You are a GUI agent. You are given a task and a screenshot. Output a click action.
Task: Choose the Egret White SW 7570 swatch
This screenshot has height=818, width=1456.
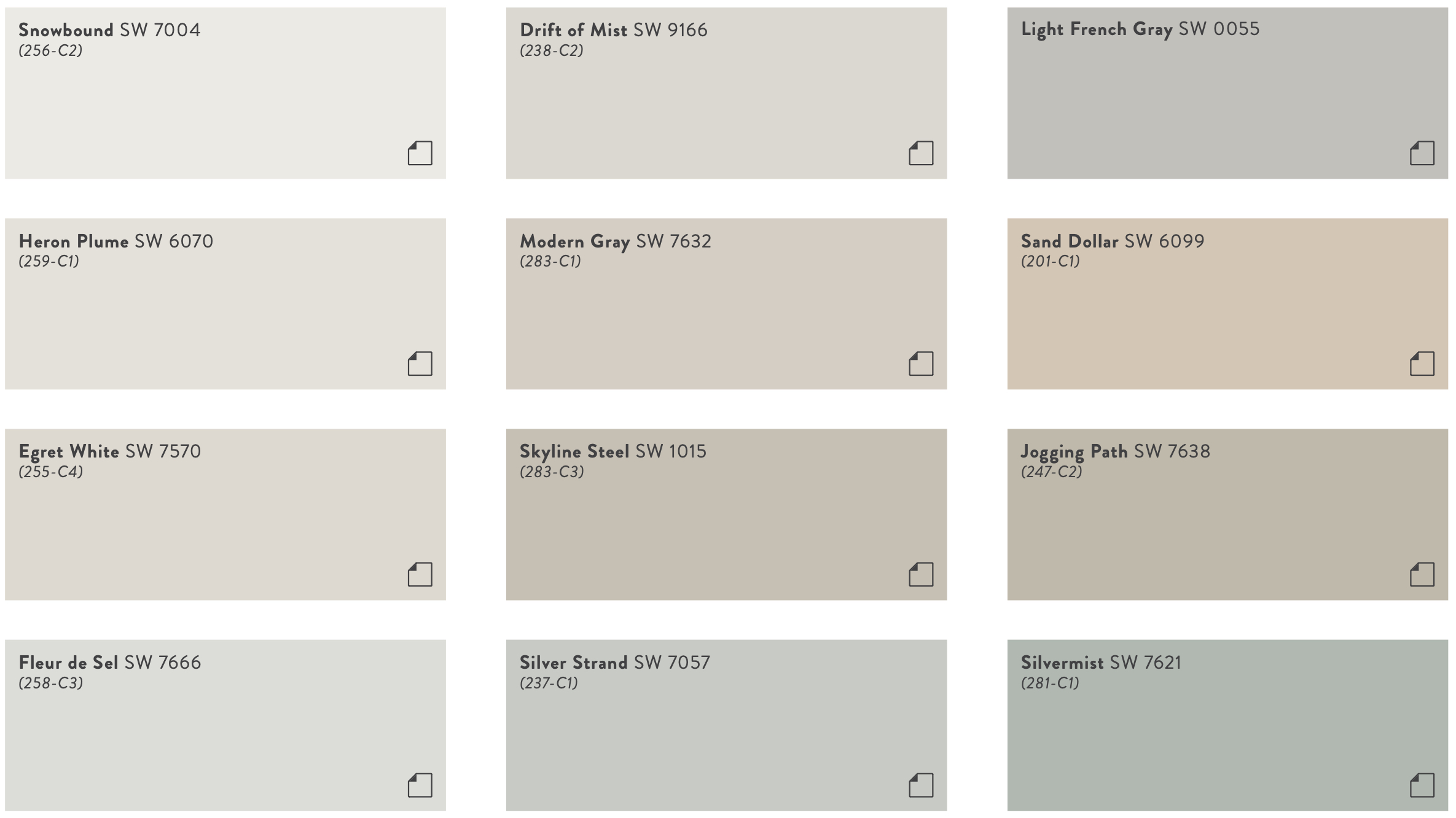[225, 515]
